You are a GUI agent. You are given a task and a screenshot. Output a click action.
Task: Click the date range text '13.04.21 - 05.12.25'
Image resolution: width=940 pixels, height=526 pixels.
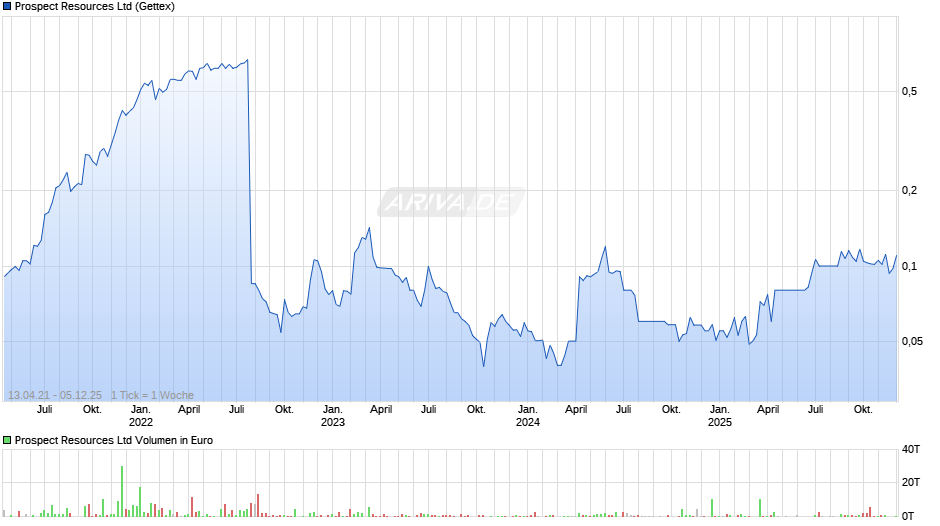pos(55,395)
